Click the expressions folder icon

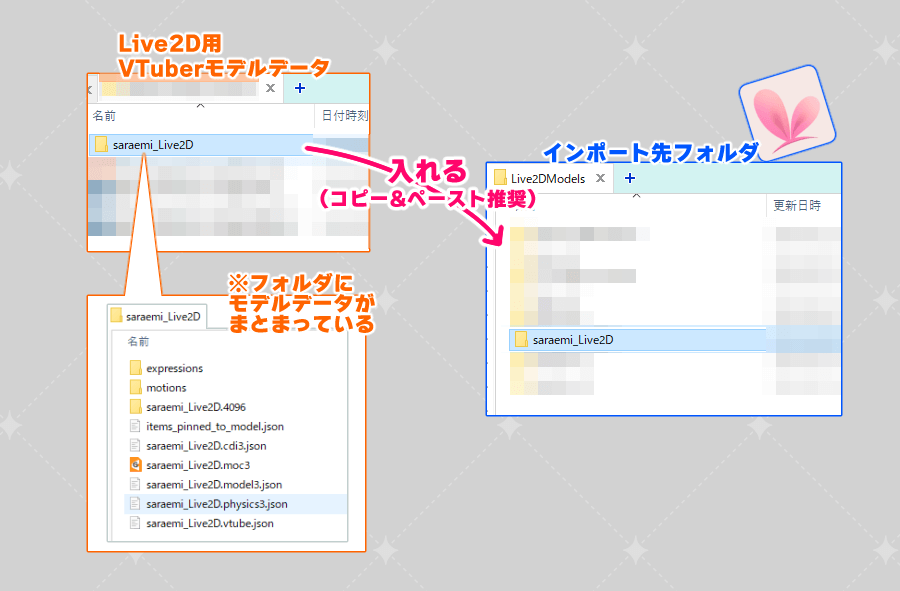135,368
